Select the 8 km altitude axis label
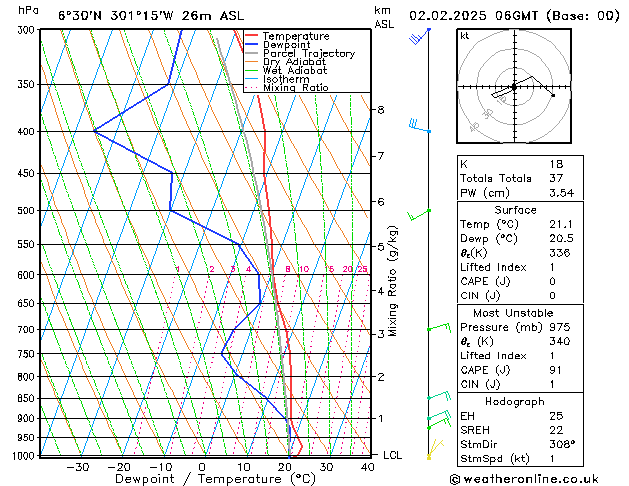 pyautogui.click(x=380, y=109)
